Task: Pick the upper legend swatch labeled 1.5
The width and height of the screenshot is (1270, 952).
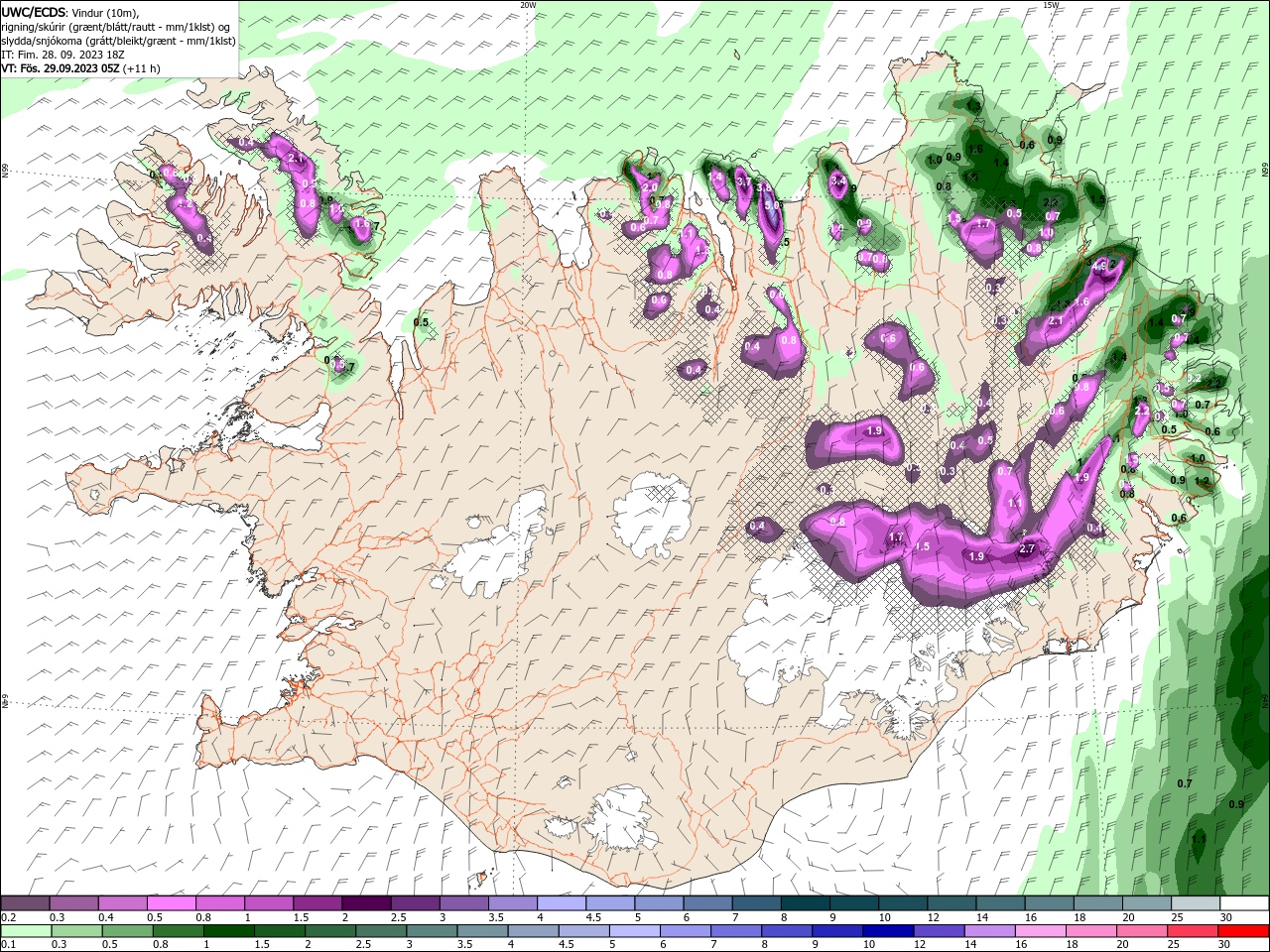Action: (317, 903)
